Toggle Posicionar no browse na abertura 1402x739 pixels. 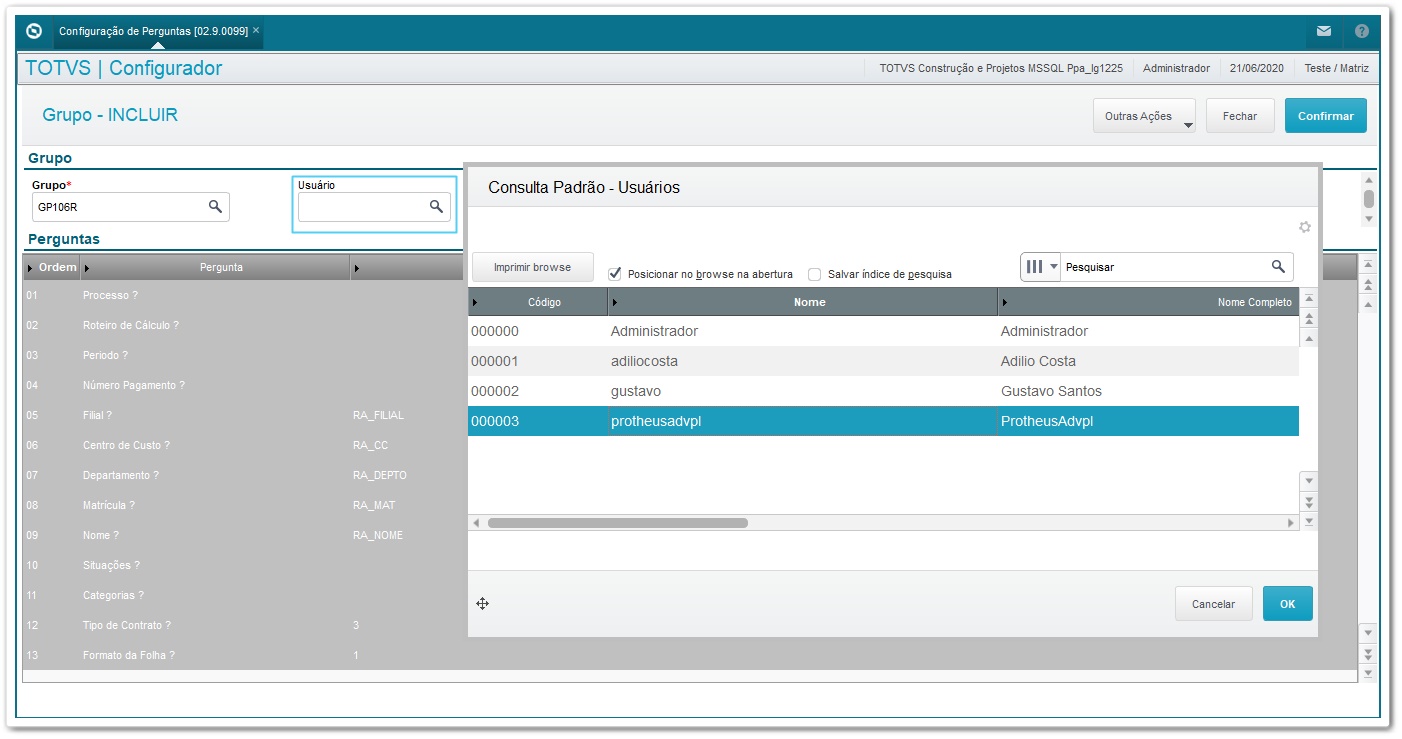pos(615,274)
